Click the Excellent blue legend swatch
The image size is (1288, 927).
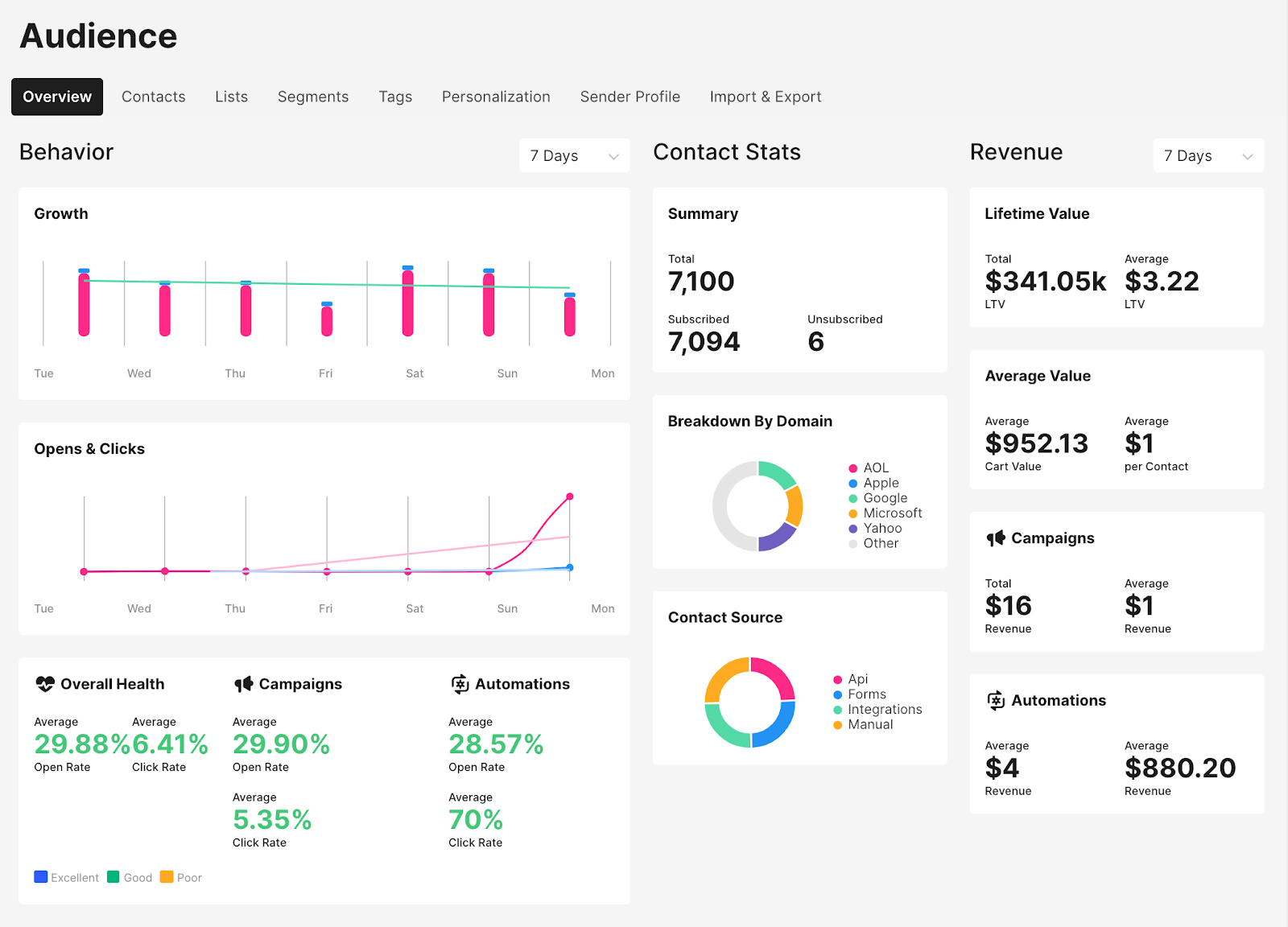tap(41, 877)
